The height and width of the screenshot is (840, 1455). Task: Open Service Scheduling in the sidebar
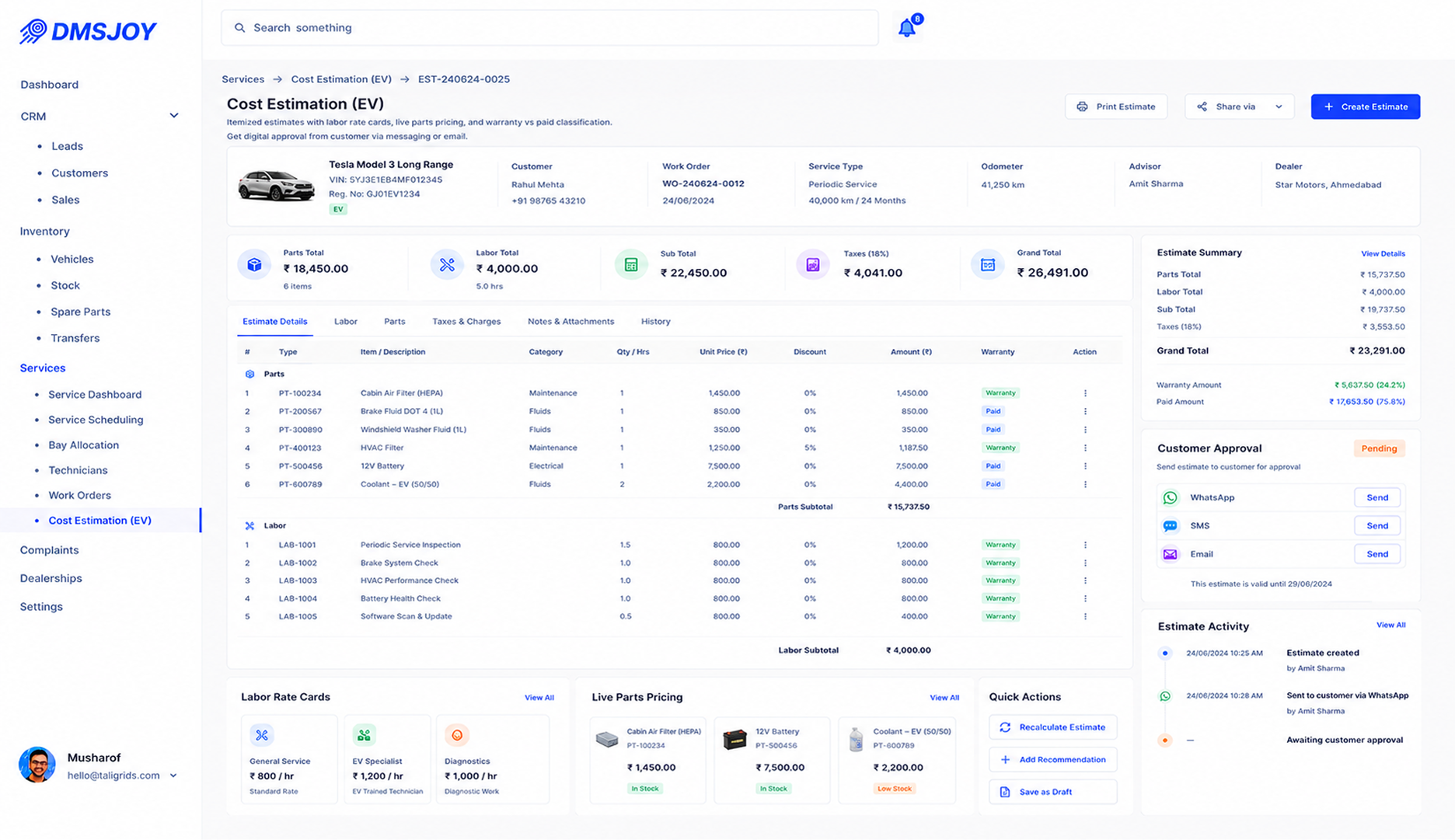pos(96,420)
